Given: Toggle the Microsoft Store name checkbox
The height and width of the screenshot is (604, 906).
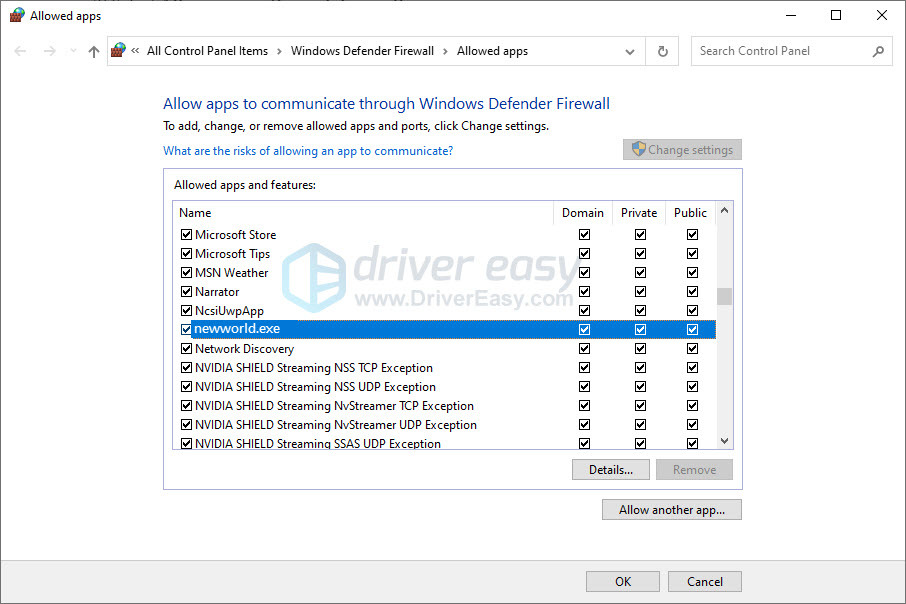Looking at the screenshot, I should coord(186,235).
